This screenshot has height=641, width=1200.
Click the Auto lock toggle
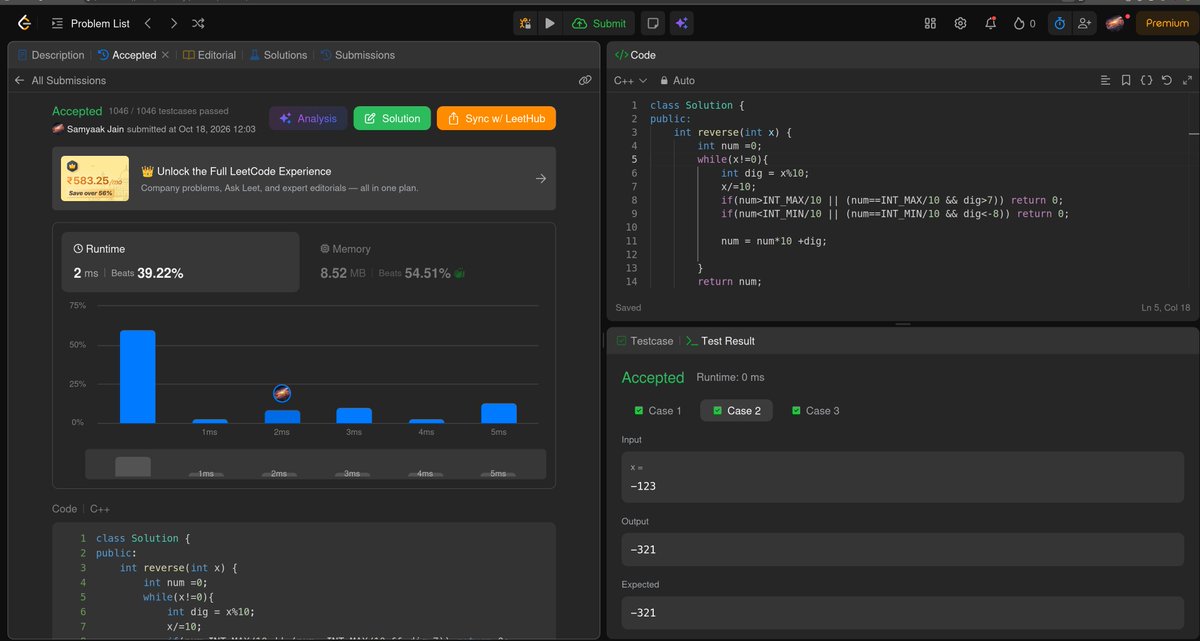coord(677,80)
